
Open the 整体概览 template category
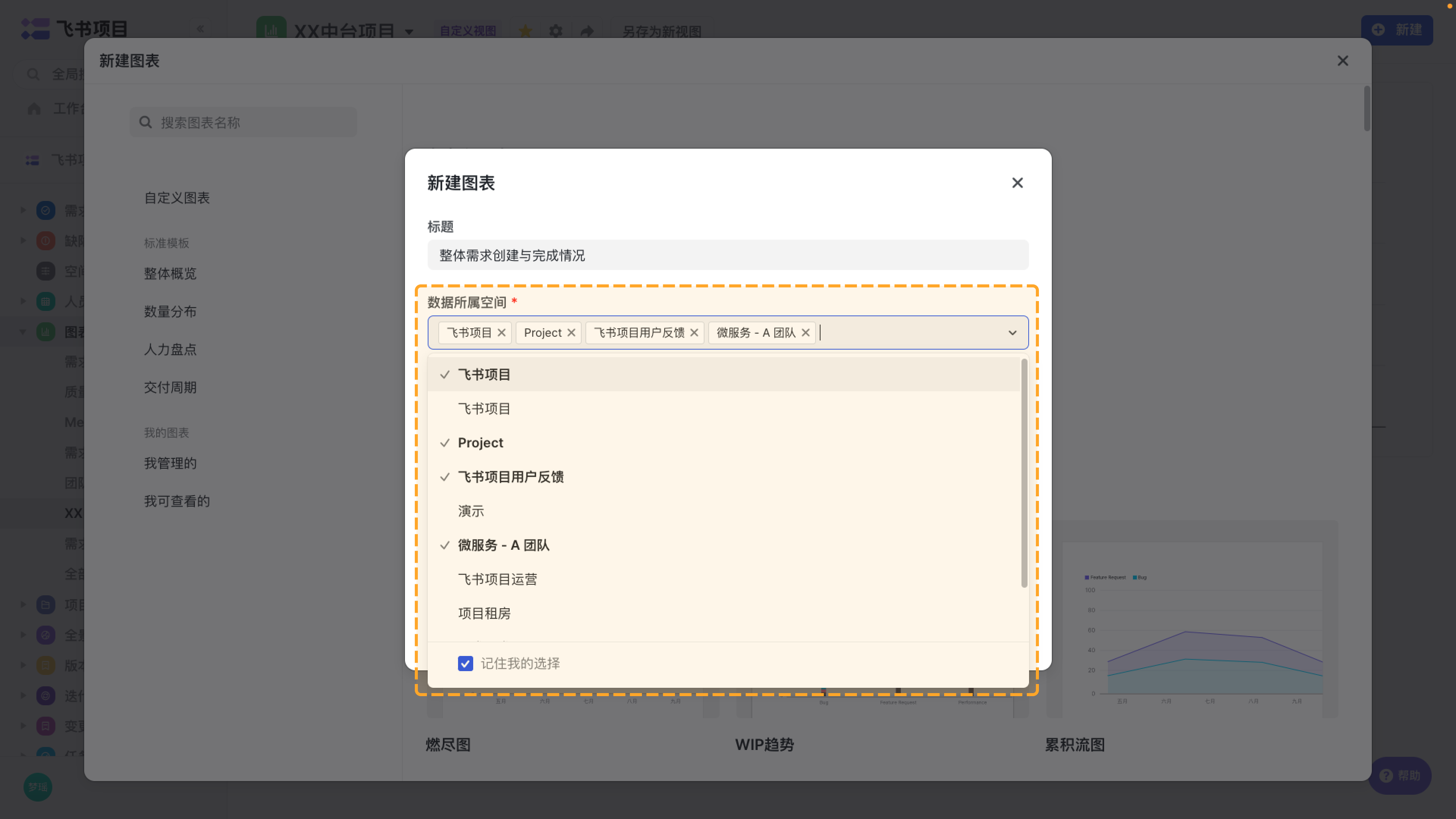click(x=170, y=273)
